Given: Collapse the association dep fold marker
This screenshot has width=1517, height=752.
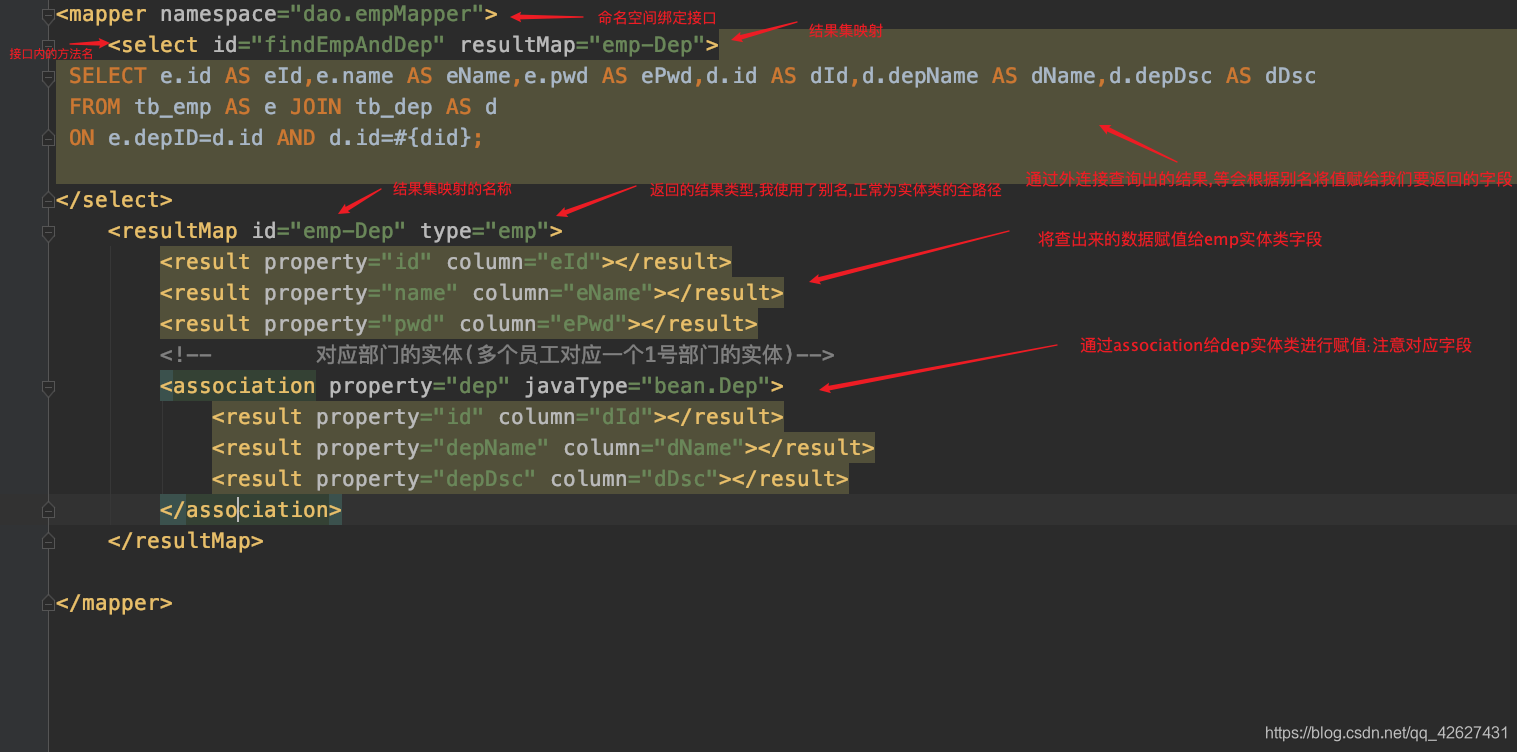Looking at the screenshot, I should tap(47, 386).
